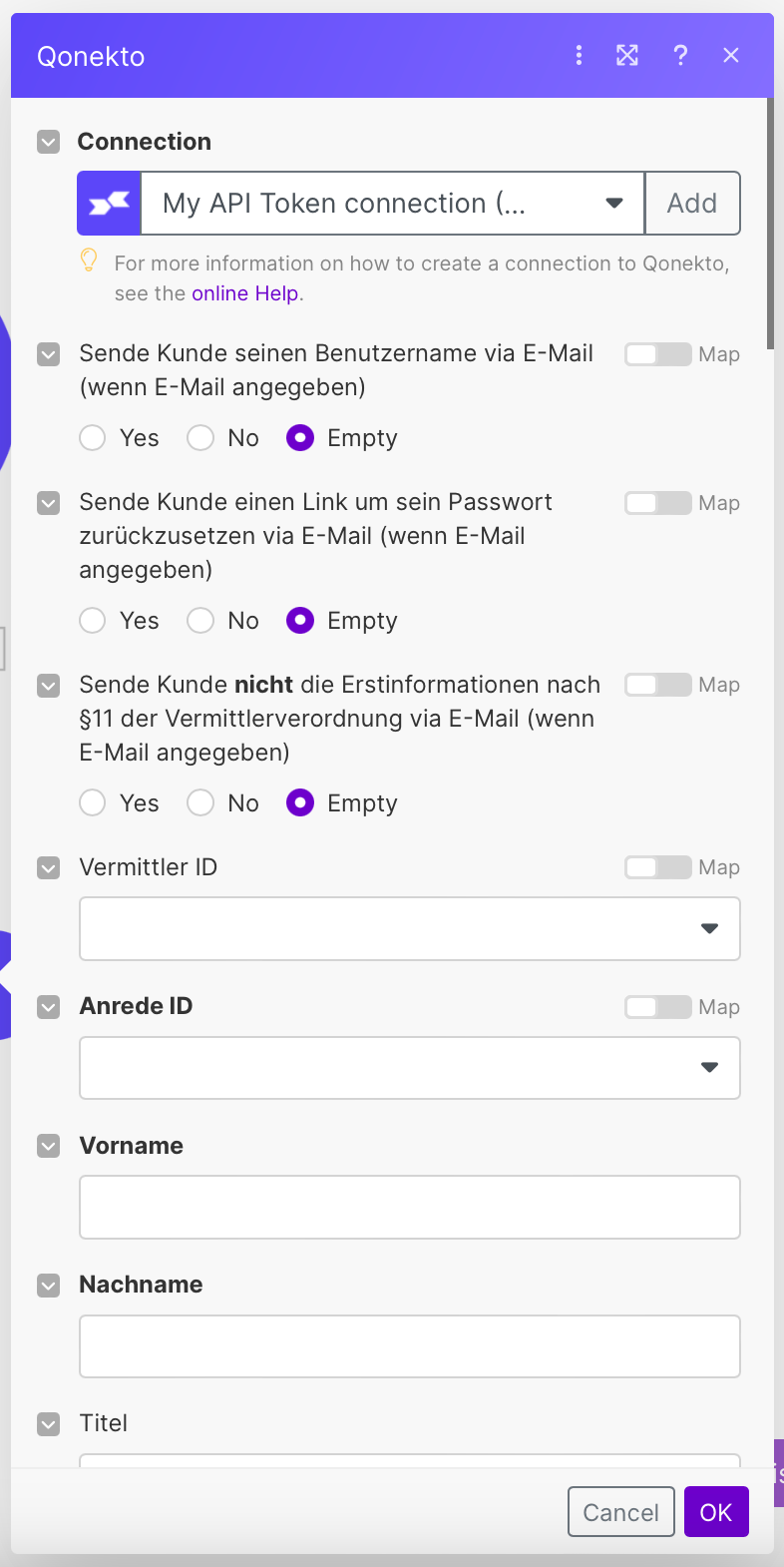The height and width of the screenshot is (1567, 784).
Task: Collapse the Titel field chevron
Action: coord(48,1423)
